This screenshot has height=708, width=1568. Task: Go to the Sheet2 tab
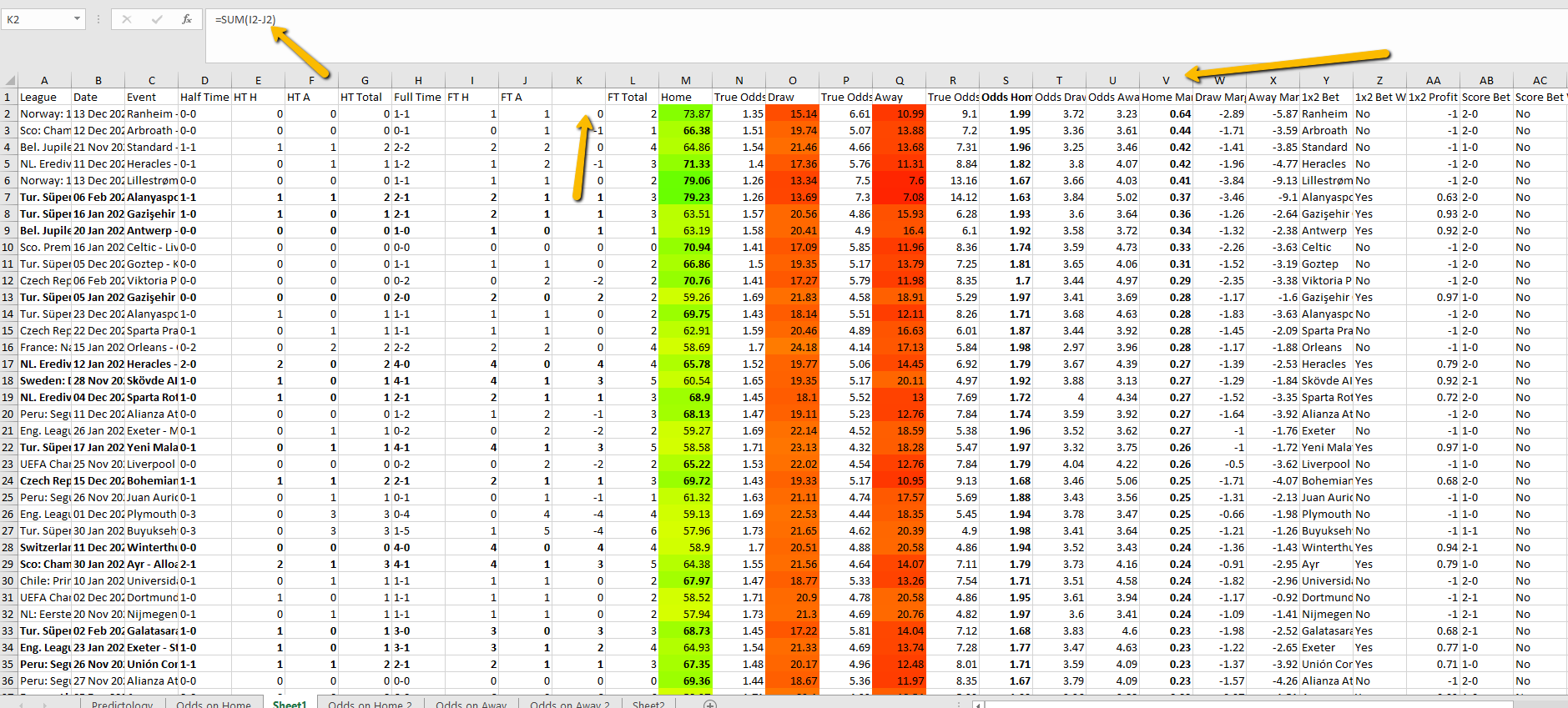point(648,703)
